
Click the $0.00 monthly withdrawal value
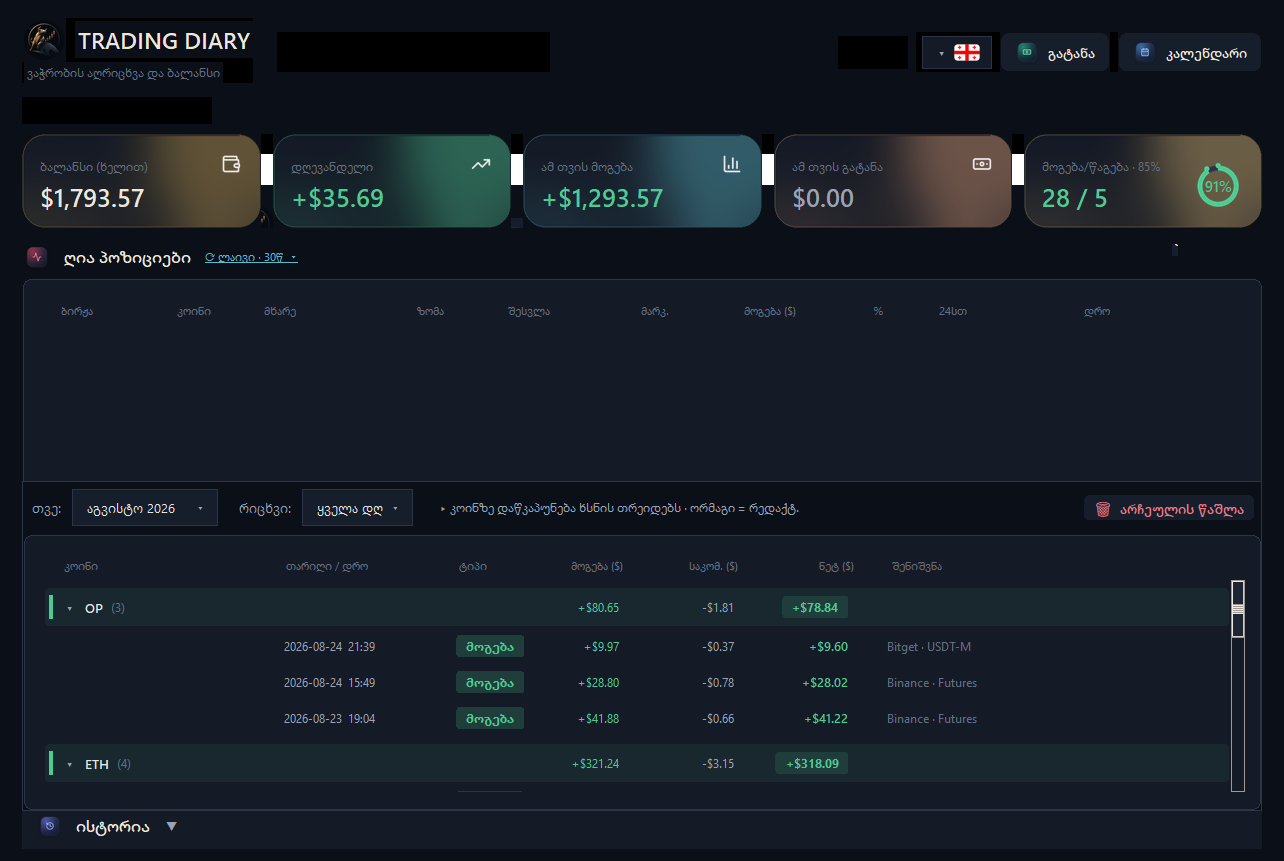click(823, 198)
